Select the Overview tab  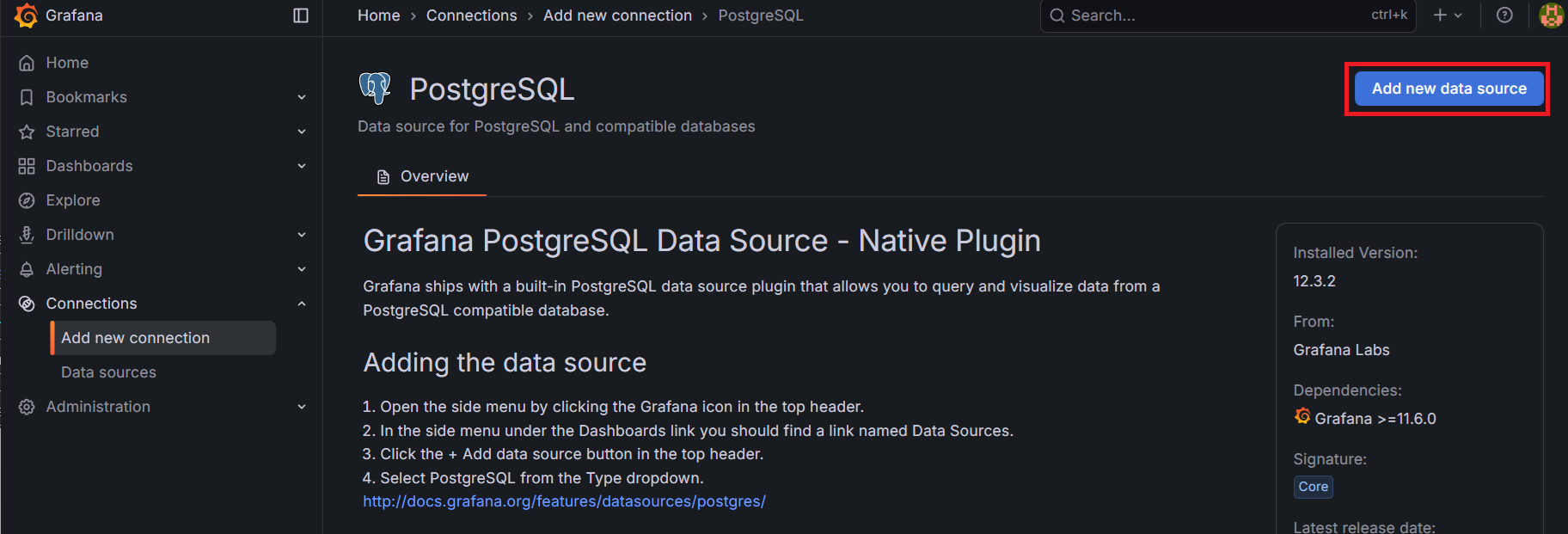tap(422, 176)
